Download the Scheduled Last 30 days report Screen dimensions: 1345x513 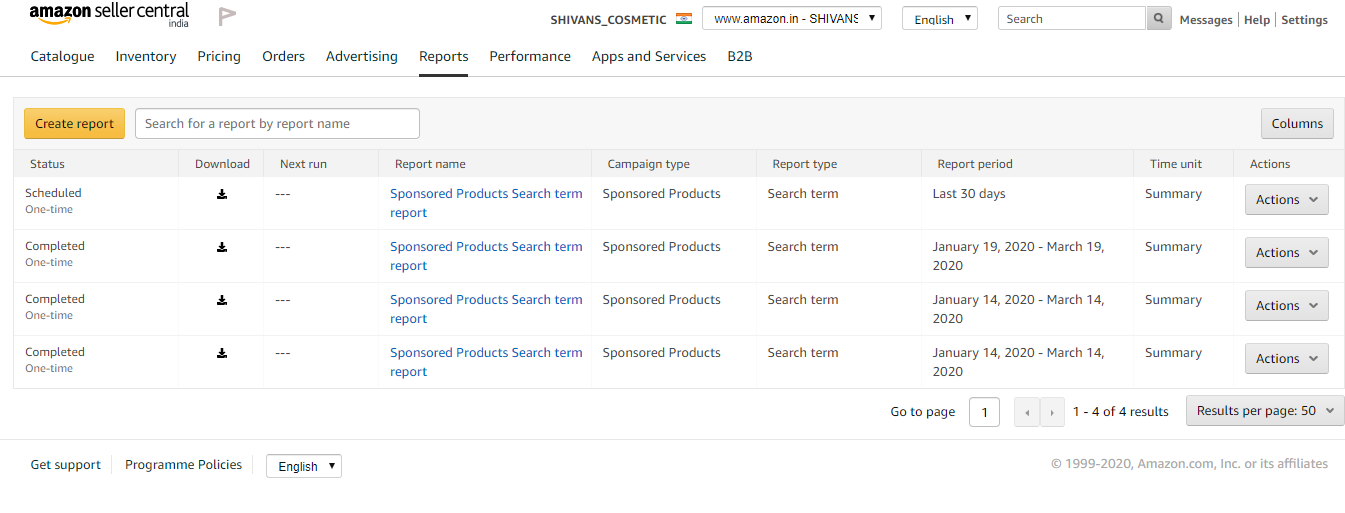click(222, 194)
